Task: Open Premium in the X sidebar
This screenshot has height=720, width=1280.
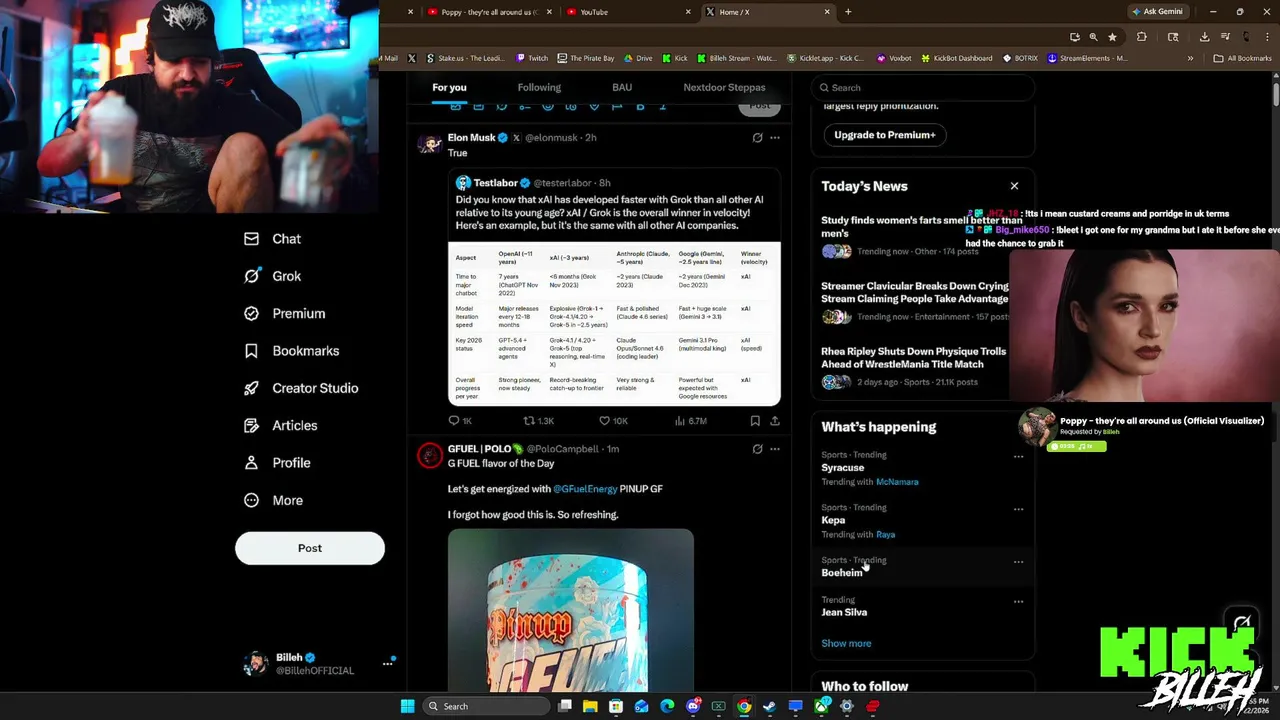Action: click(284, 313)
